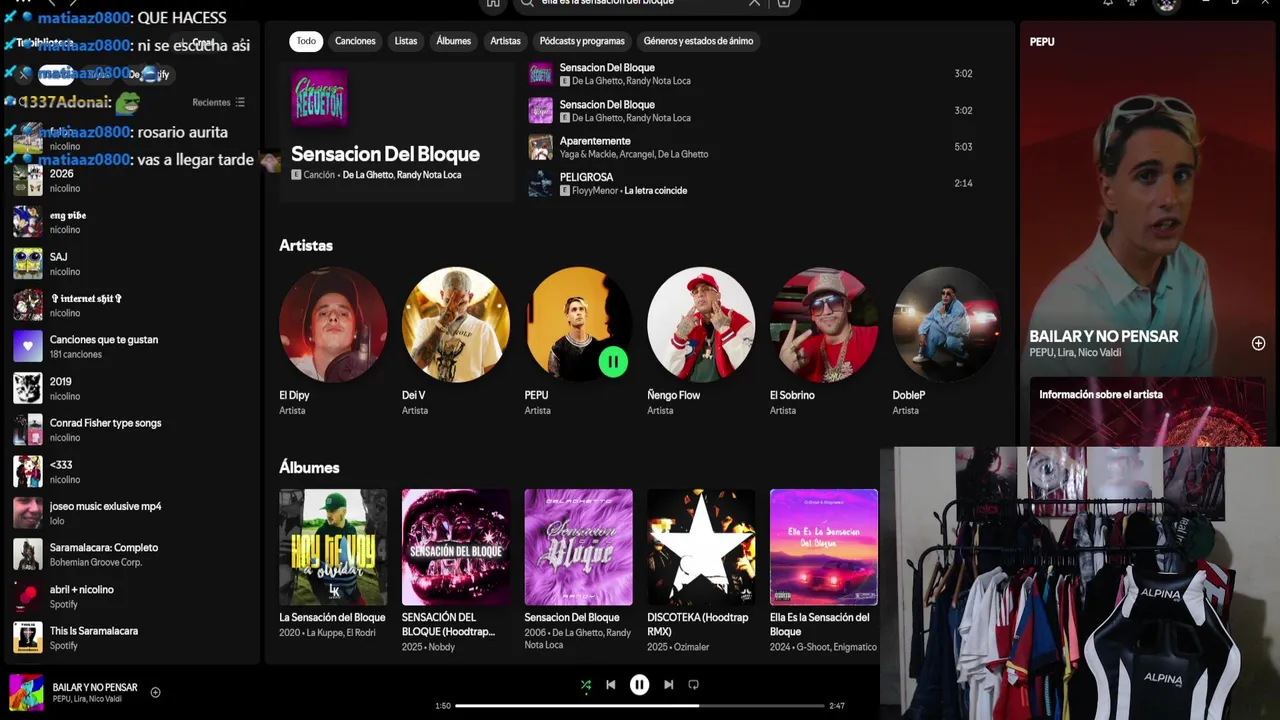Image resolution: width=1280 pixels, height=720 pixels.
Task: Open the Artistas section heading
Action: pos(306,245)
